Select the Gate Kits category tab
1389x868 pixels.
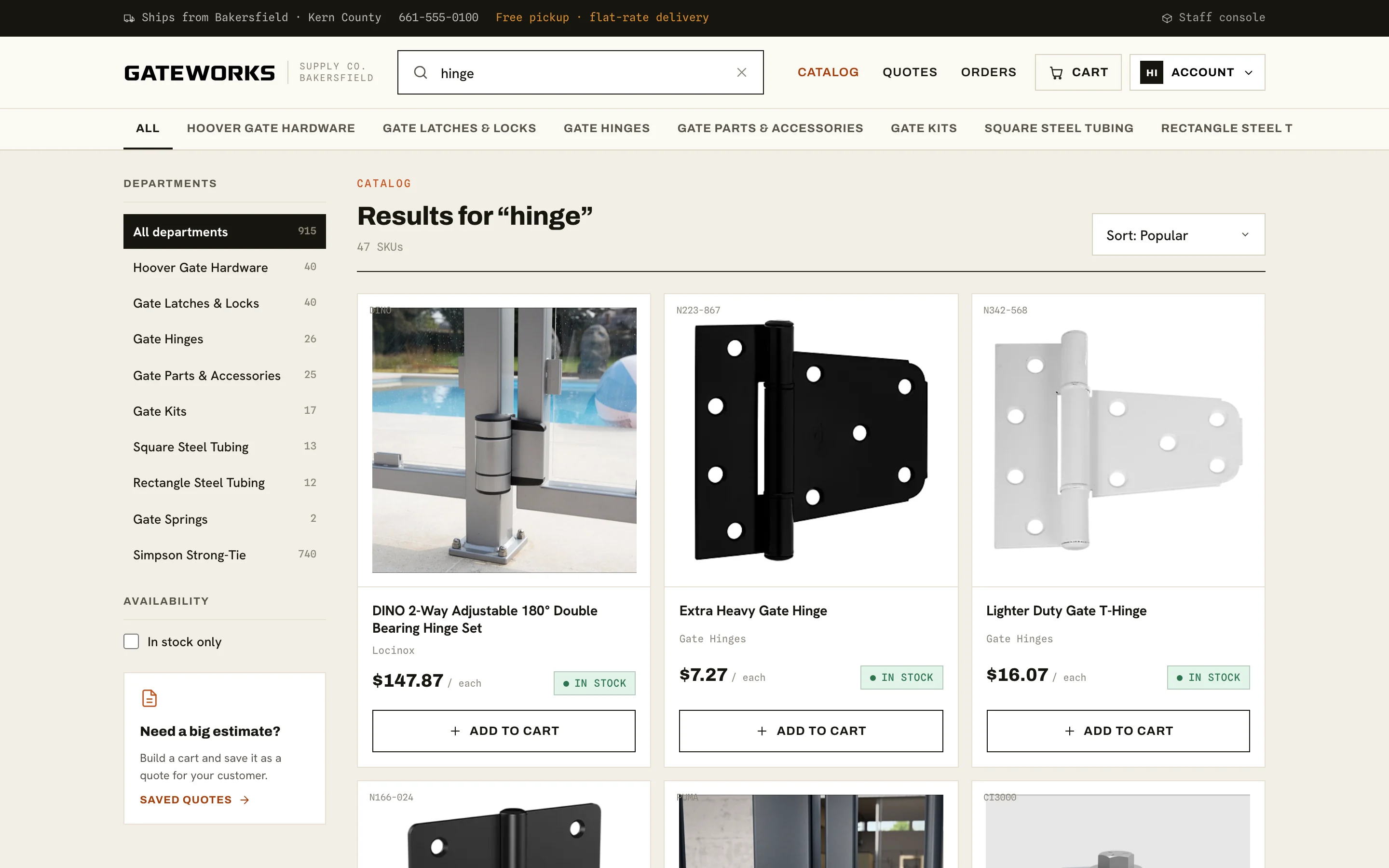tap(924, 129)
